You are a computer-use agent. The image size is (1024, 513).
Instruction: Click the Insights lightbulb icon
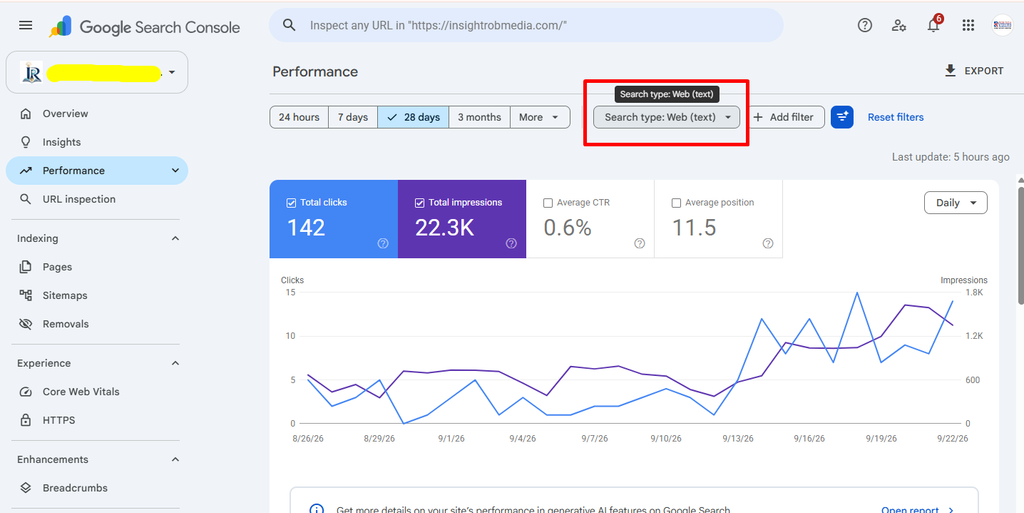coord(25,142)
